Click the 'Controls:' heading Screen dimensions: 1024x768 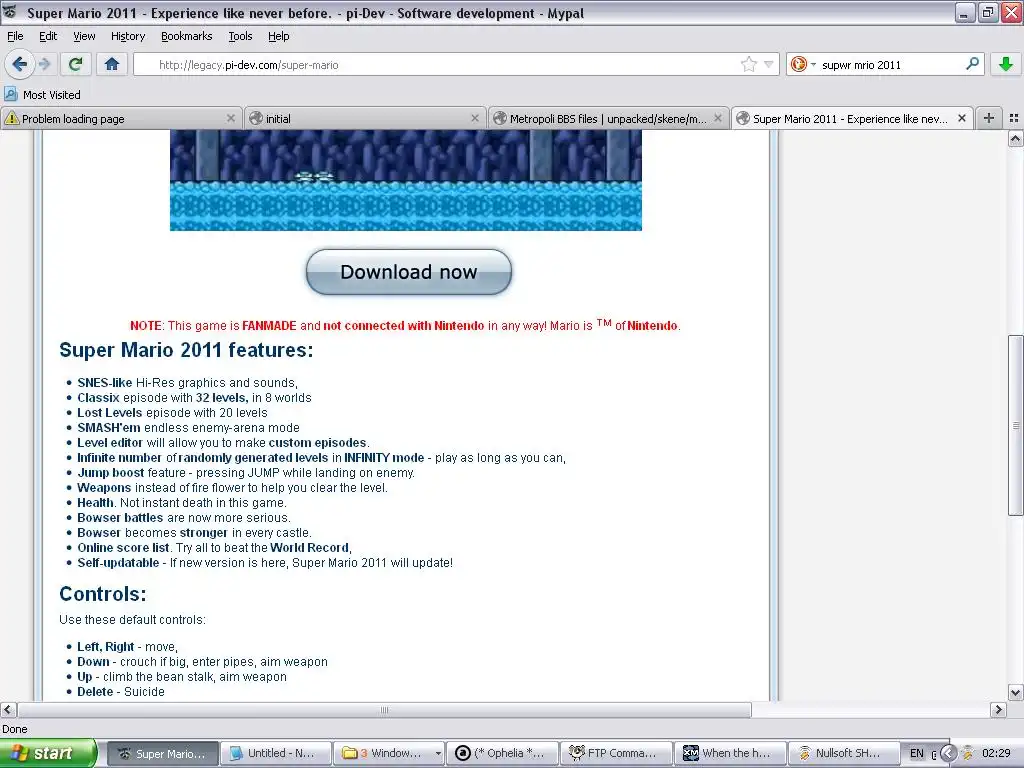pos(103,594)
